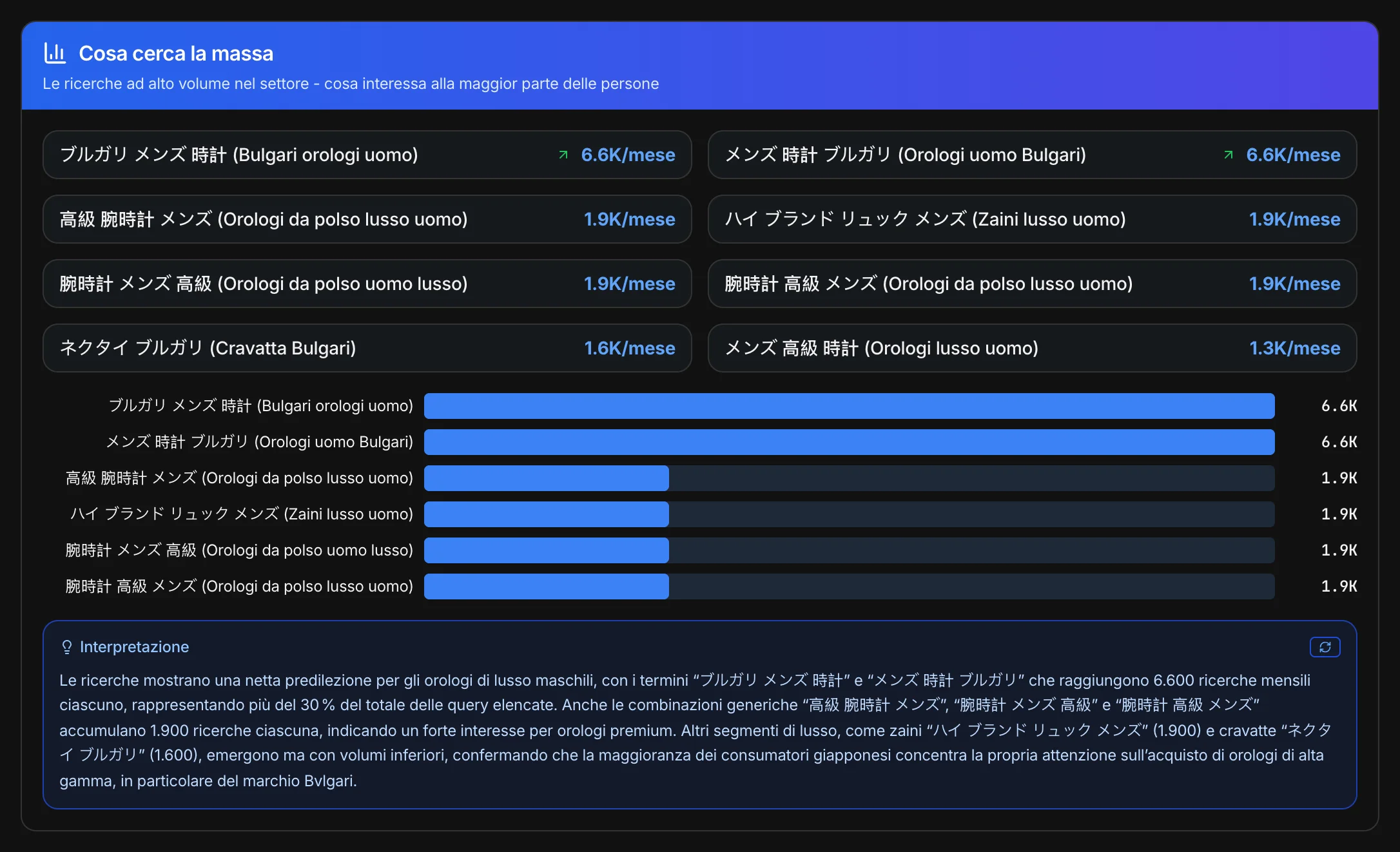Click the 1.9K value beside 腕時計 高級 メンズ bar

1339,586
